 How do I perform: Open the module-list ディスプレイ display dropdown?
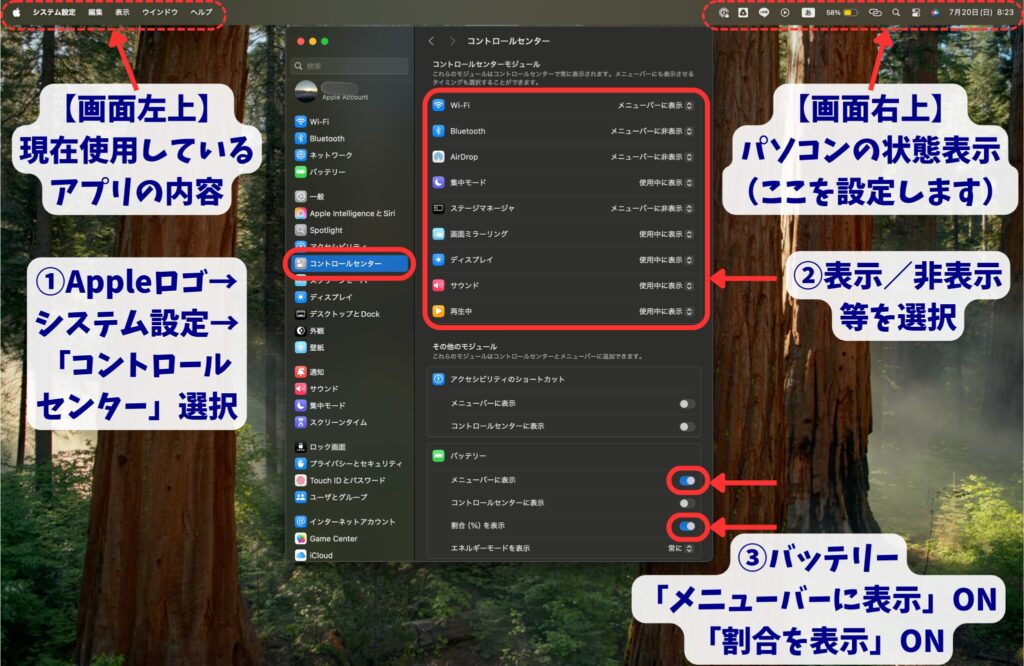(x=665, y=260)
